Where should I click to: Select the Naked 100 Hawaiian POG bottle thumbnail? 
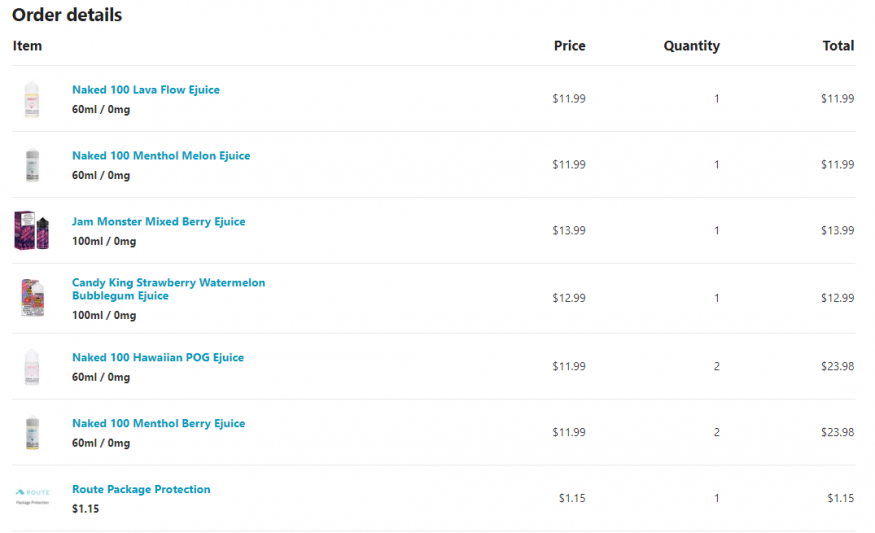[32, 367]
